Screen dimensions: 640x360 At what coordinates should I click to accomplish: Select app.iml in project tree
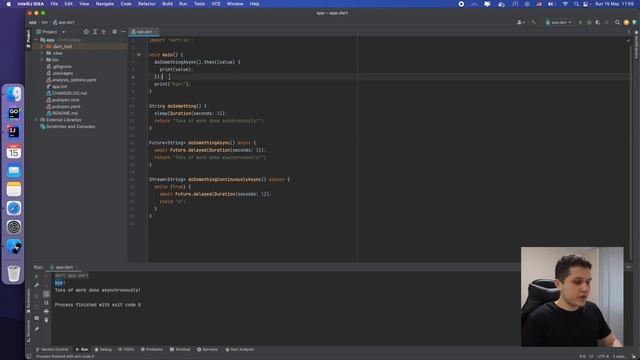point(57,87)
